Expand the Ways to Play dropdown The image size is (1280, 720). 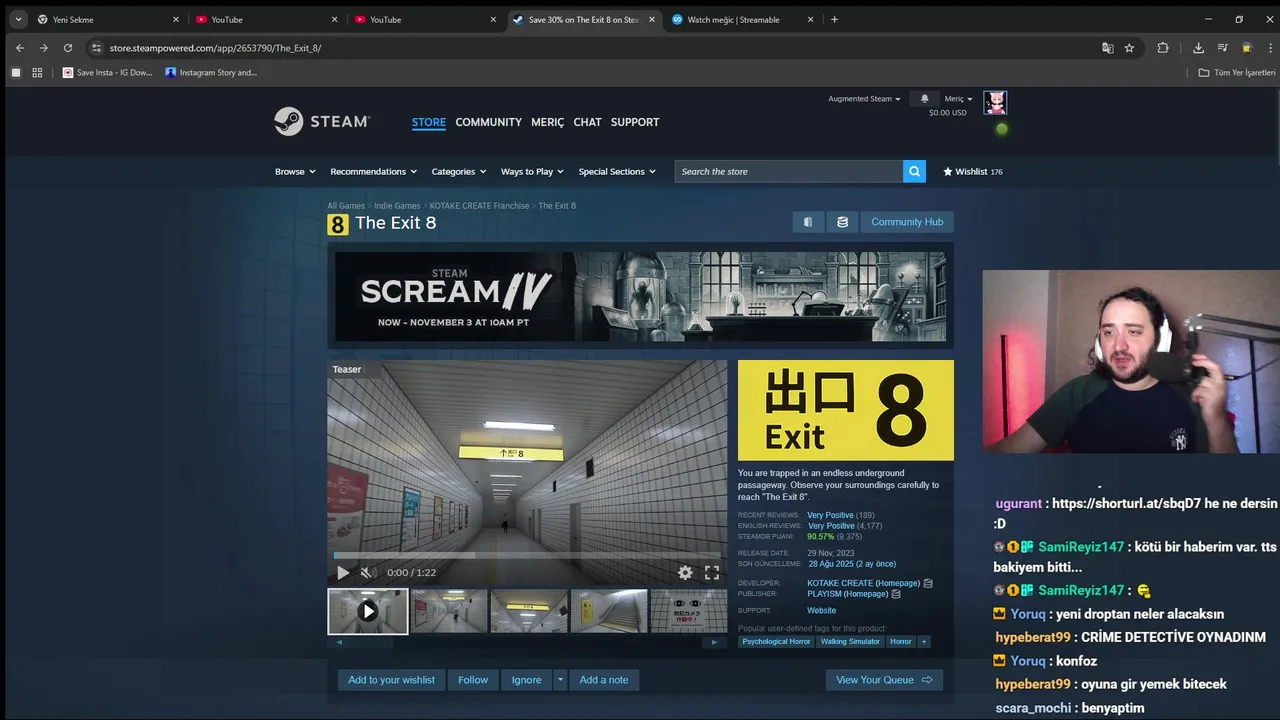(x=533, y=171)
